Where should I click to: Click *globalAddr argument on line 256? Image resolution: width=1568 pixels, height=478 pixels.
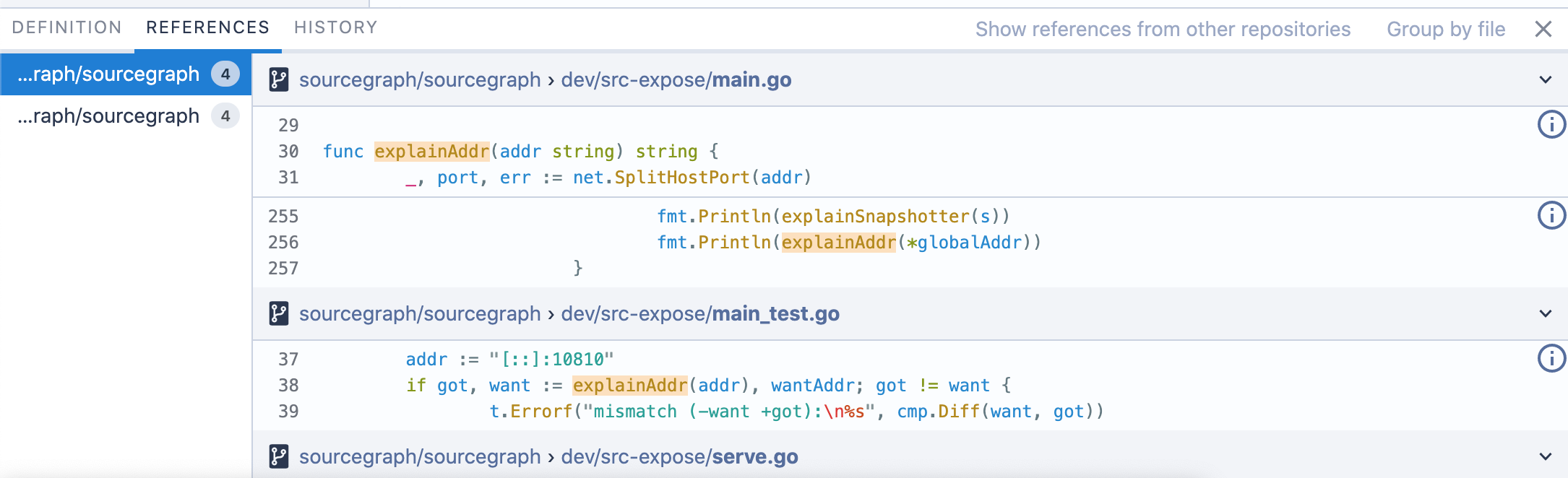[964, 243]
